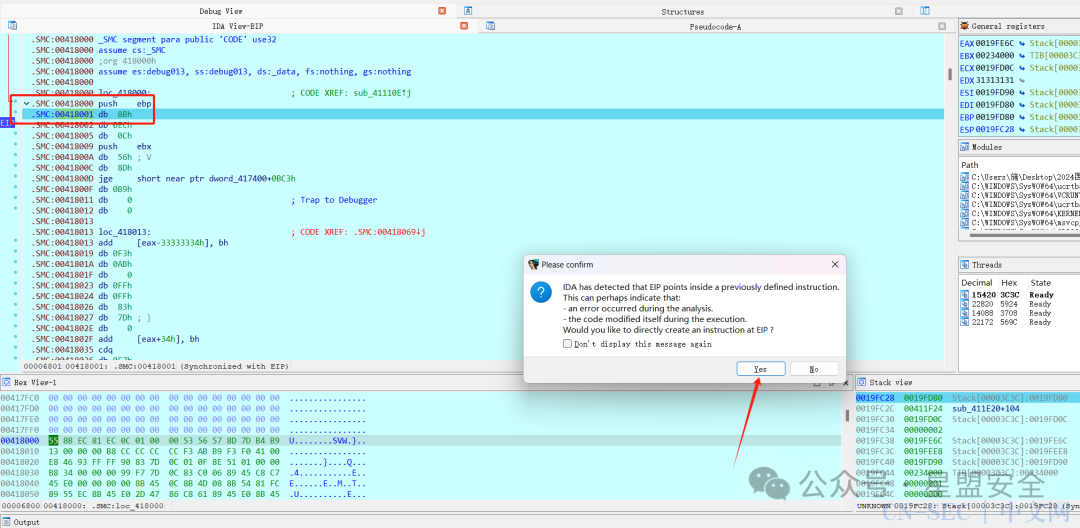Image resolution: width=1080 pixels, height=528 pixels.
Task: Click the Structures tab icon
Action: click(468, 10)
